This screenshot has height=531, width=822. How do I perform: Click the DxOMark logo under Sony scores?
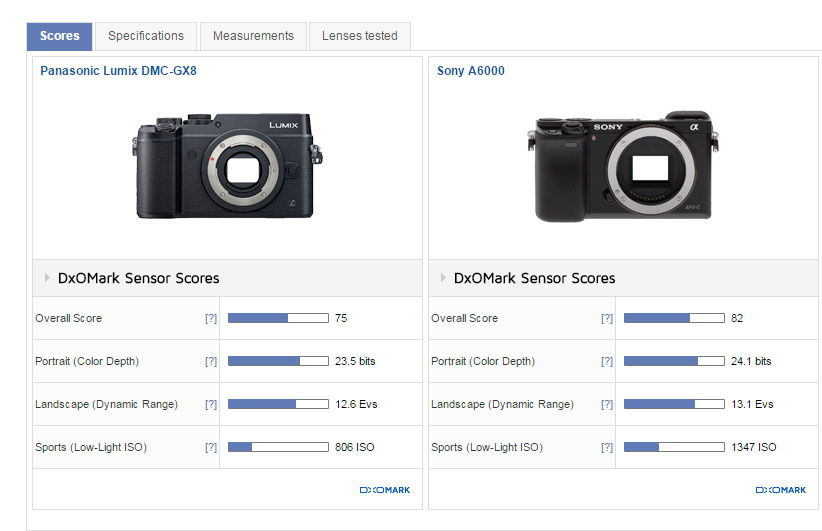click(x=781, y=490)
